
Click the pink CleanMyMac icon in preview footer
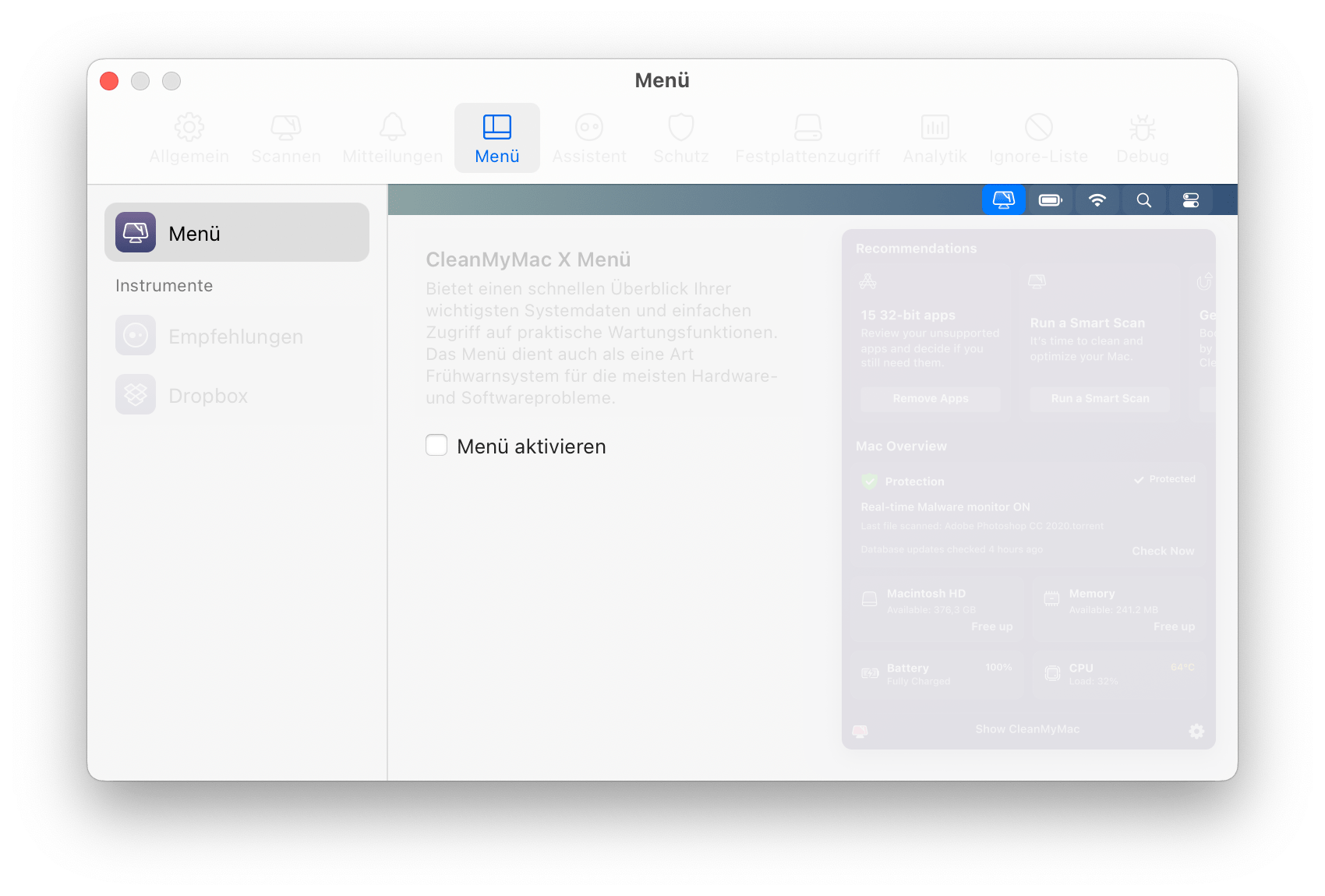tap(860, 731)
